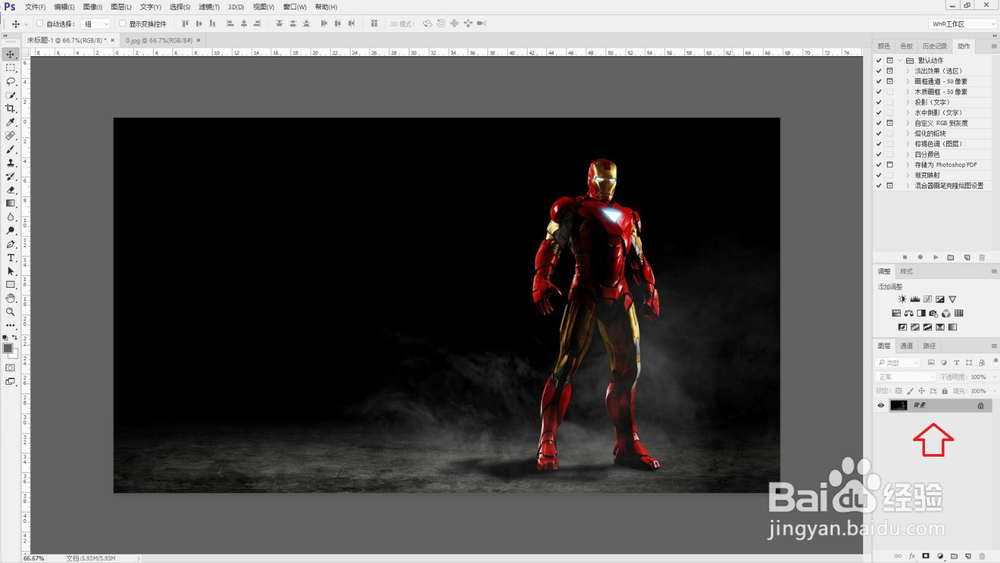Click the foreground color swatch
The height and width of the screenshot is (563, 1000).
click(x=8, y=349)
